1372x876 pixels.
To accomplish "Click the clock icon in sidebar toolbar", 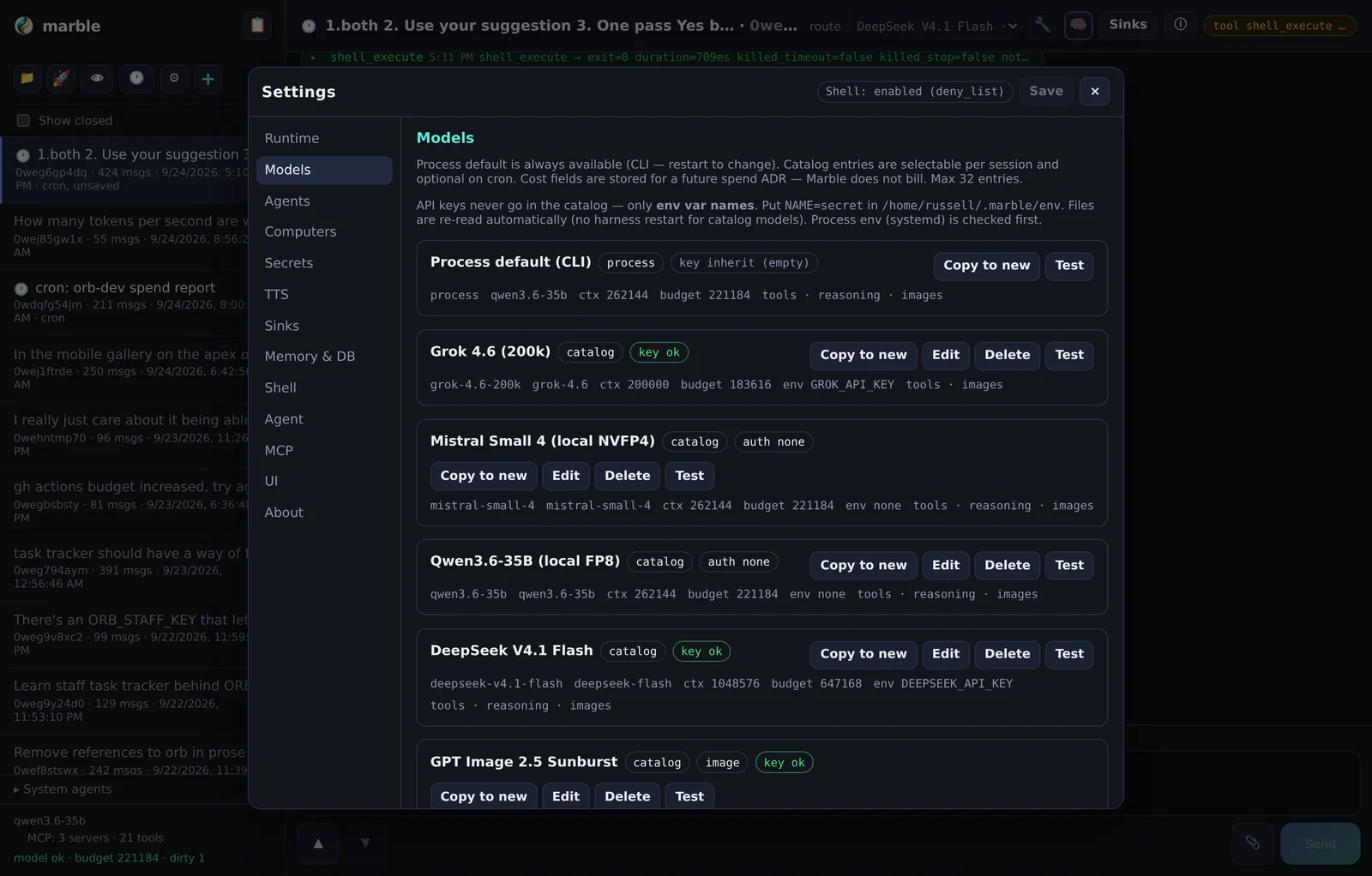I will point(136,78).
